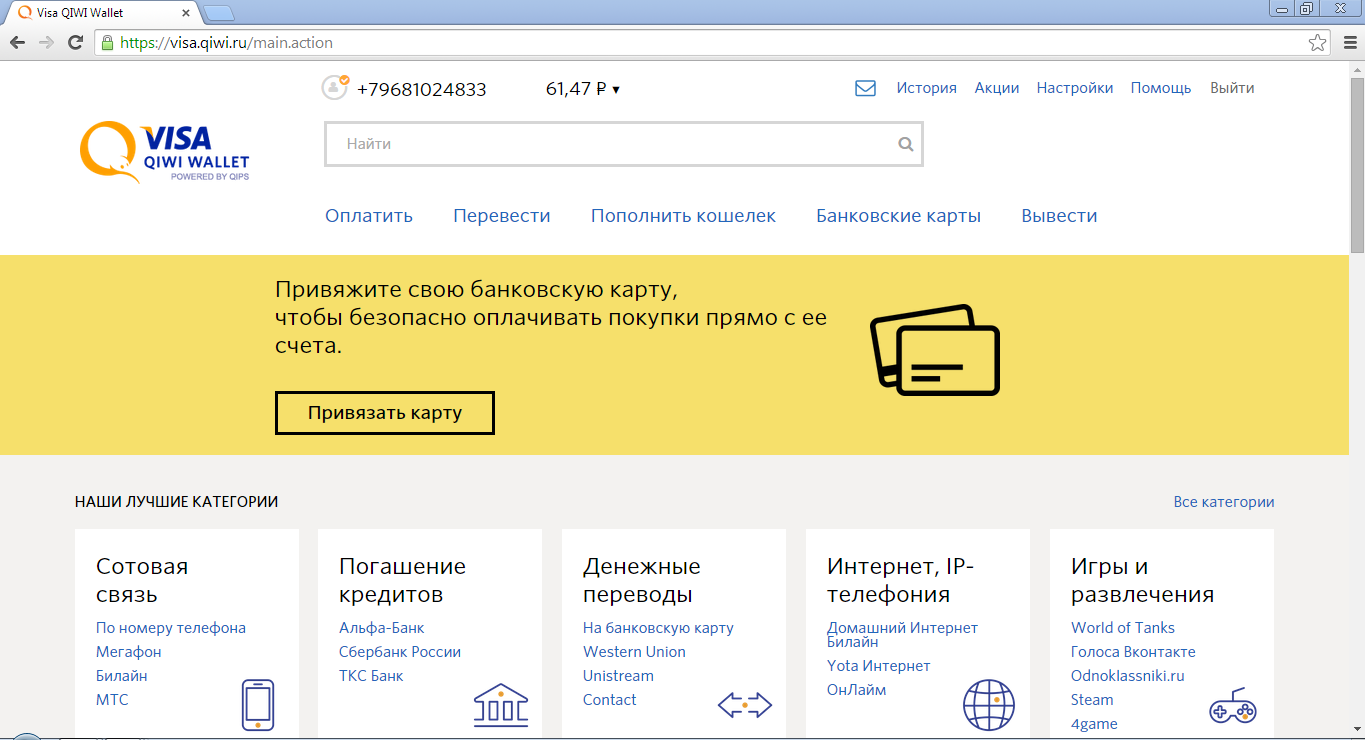Open the Мегафон link
The image size is (1365, 740).
129,652
